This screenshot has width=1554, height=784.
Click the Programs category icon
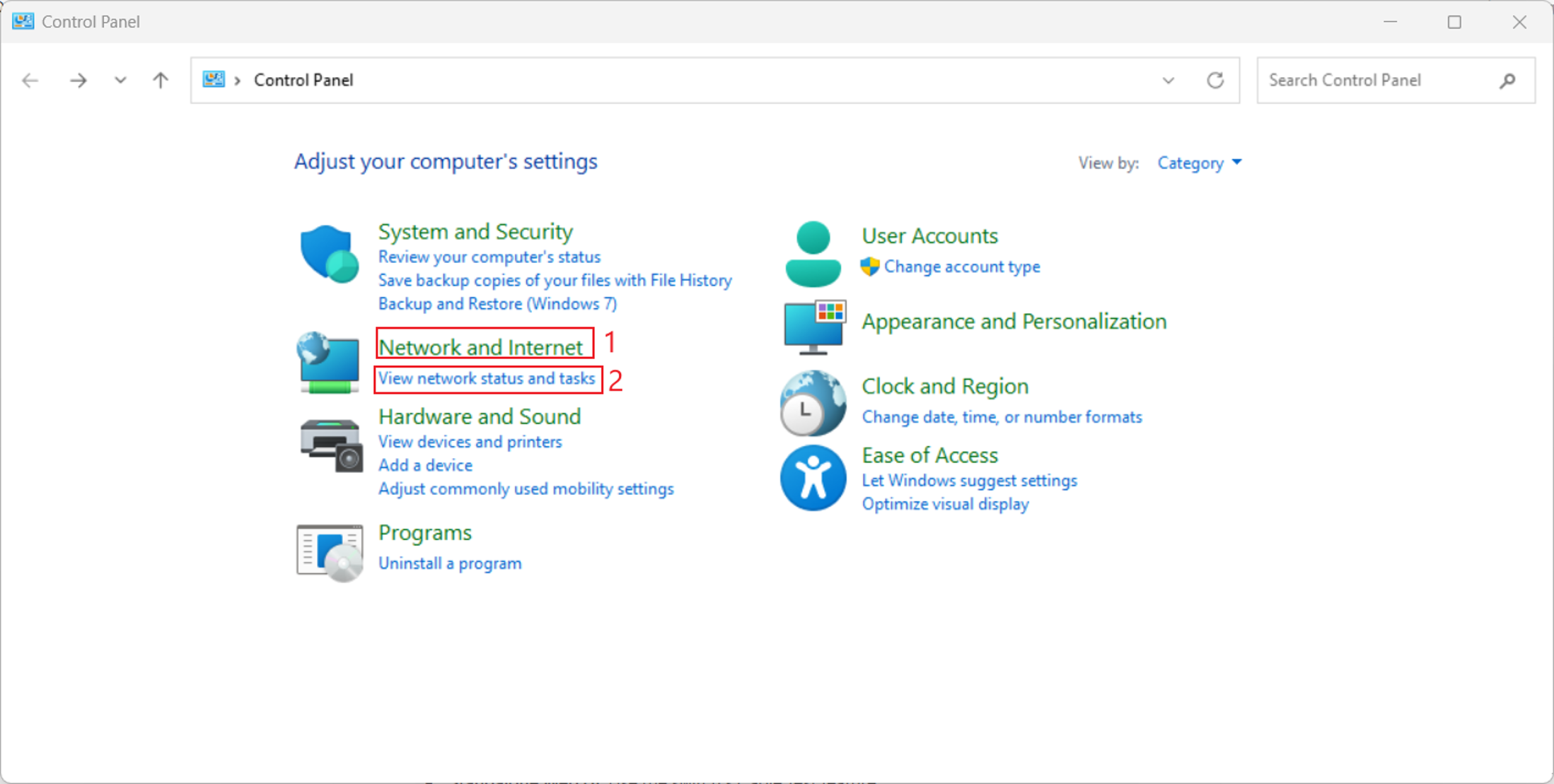click(x=330, y=552)
